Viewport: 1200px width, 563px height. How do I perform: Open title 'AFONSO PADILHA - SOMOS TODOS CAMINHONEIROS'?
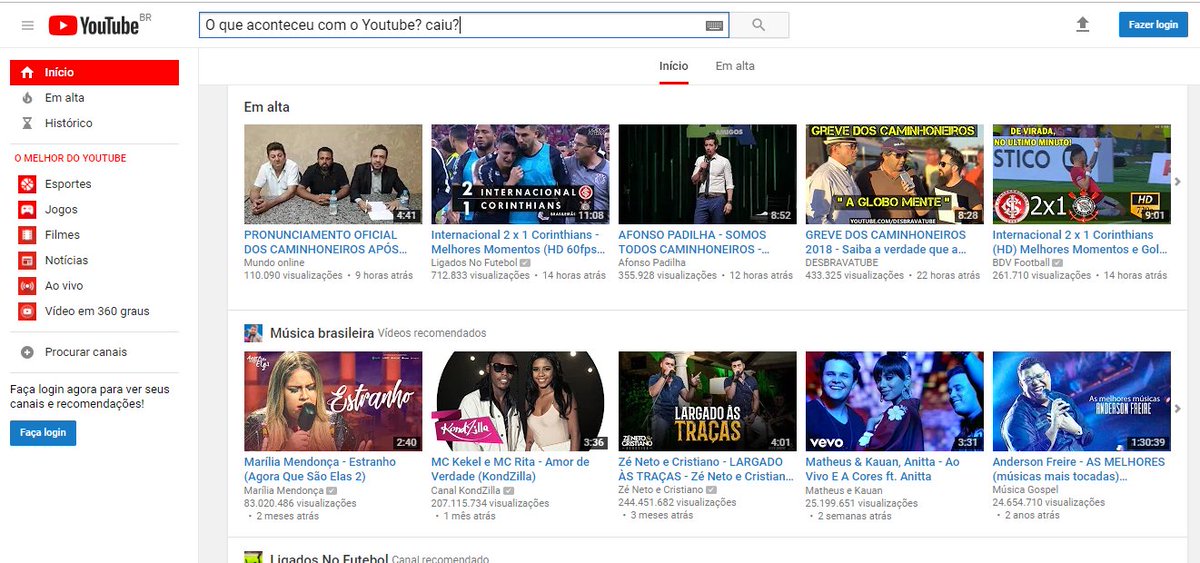(x=694, y=242)
